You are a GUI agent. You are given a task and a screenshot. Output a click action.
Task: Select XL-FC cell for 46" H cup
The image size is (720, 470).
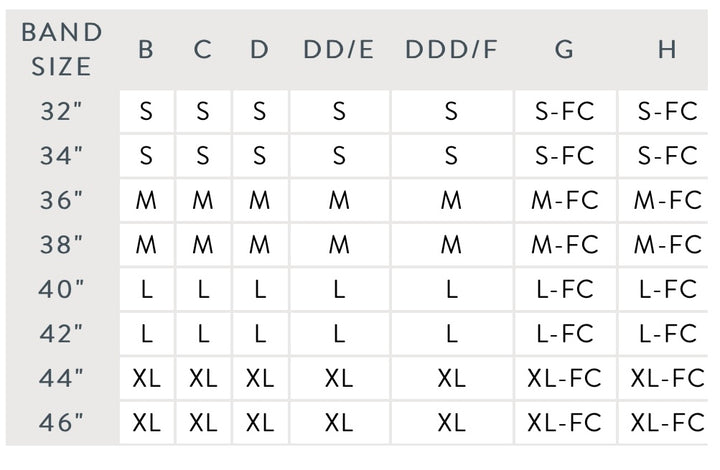point(667,423)
